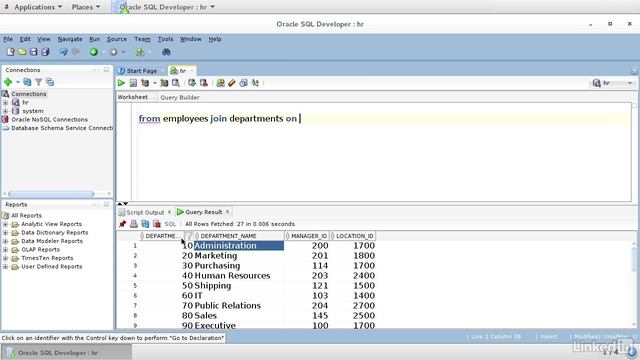Click the green Back navigation button
The width and height of the screenshot is (640, 360).
pyautogui.click(x=94, y=52)
